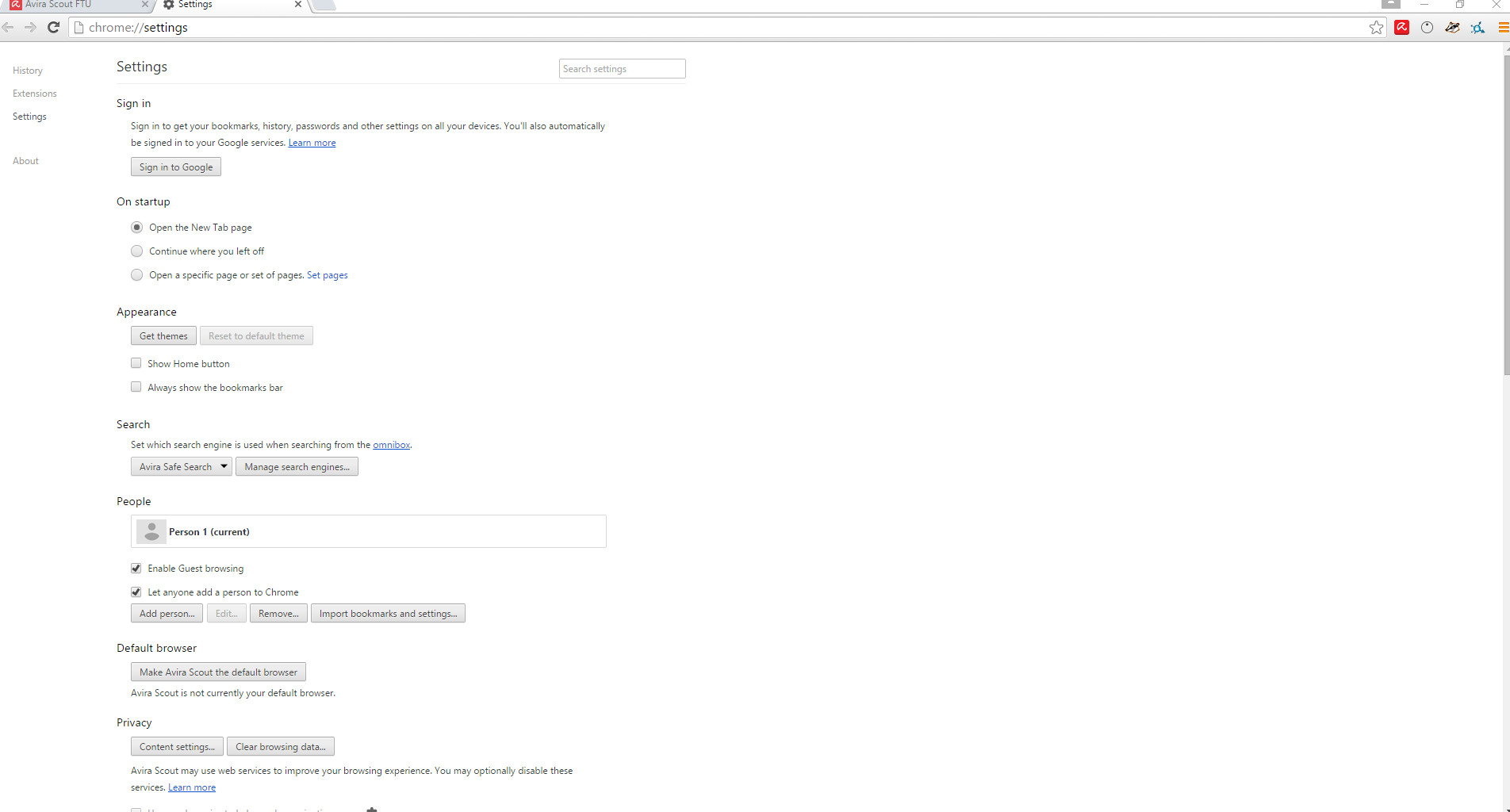1510x812 pixels.
Task: Open the Privacy Badger extension icon
Action: (1452, 28)
